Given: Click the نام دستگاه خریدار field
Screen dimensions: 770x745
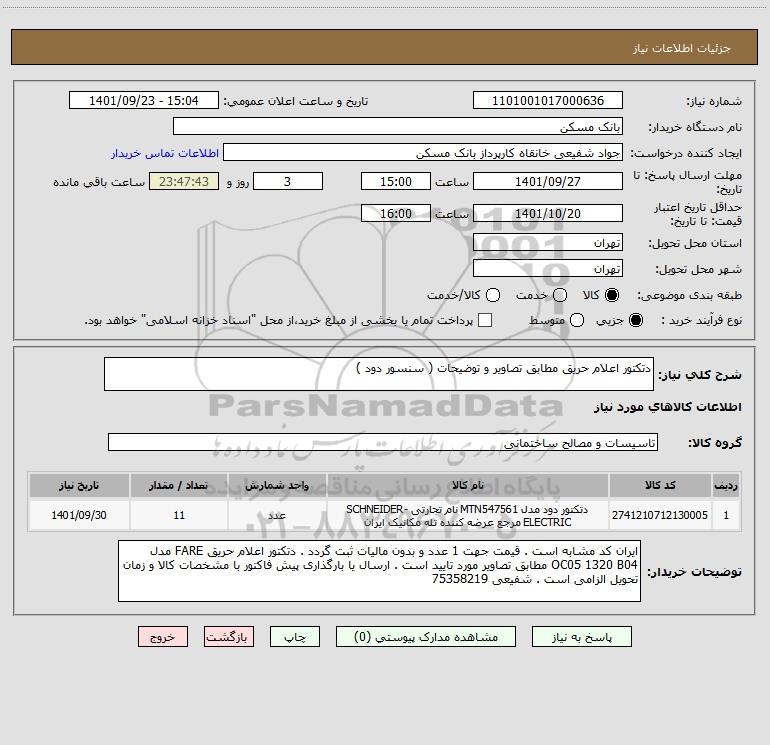Looking at the screenshot, I should (398, 127).
